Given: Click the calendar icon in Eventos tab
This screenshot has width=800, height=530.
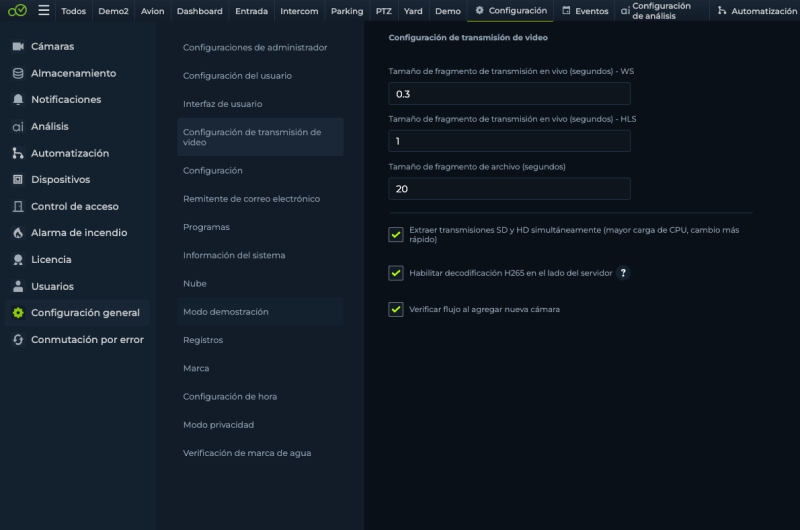Looking at the screenshot, I should tap(566, 10).
